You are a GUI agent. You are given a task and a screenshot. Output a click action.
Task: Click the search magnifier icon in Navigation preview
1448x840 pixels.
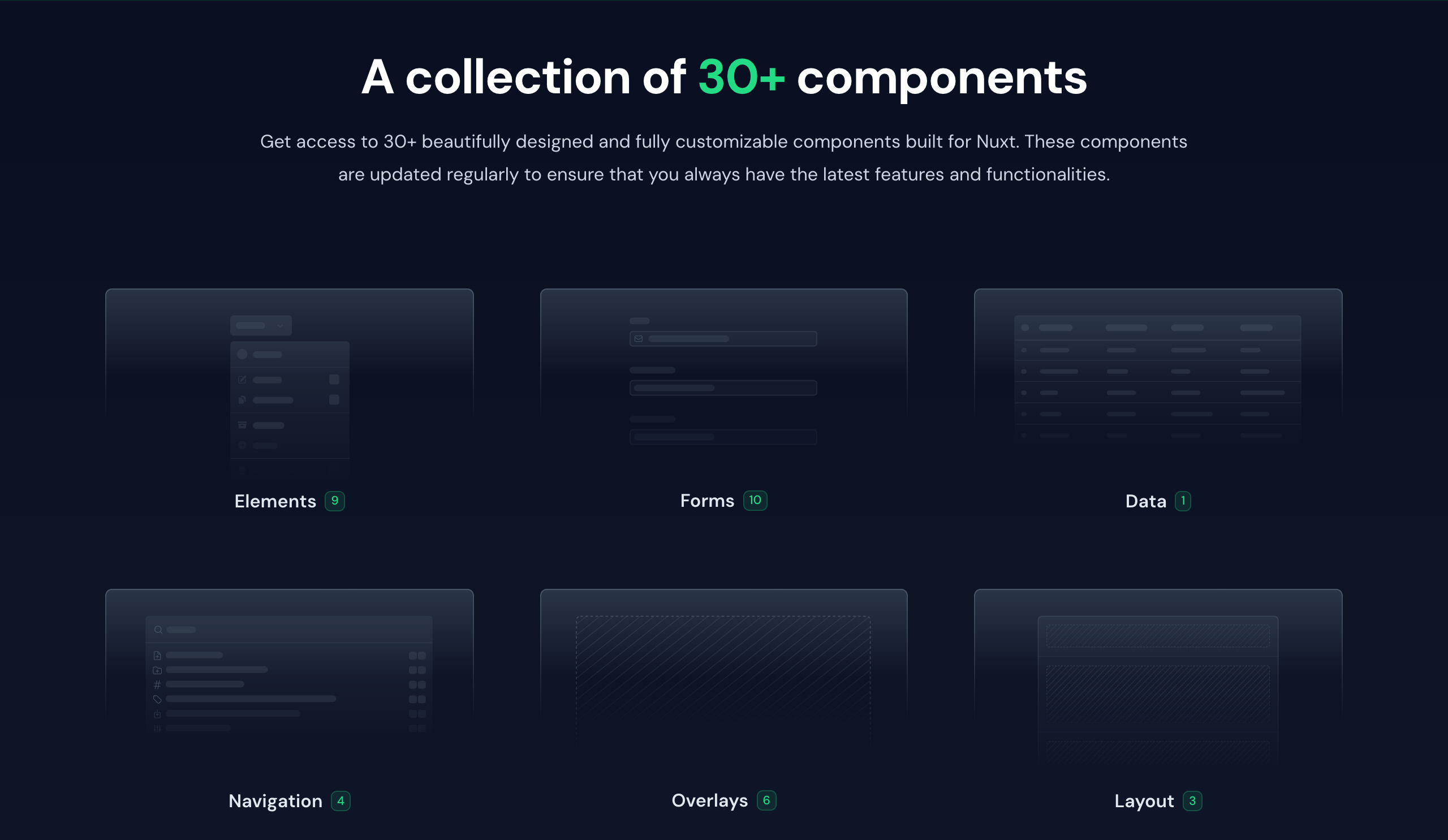pyautogui.click(x=158, y=630)
